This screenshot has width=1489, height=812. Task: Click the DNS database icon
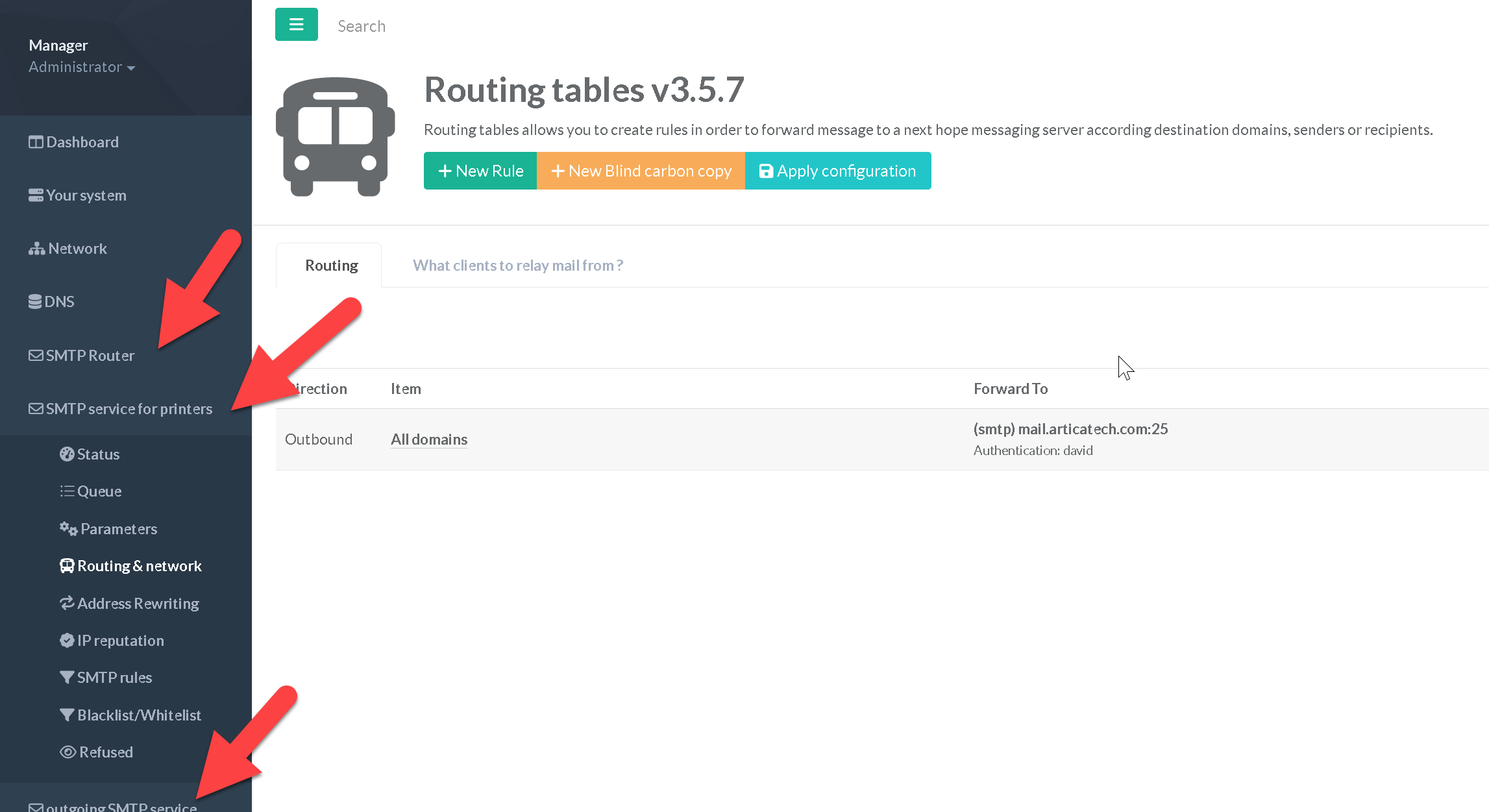click(x=35, y=302)
